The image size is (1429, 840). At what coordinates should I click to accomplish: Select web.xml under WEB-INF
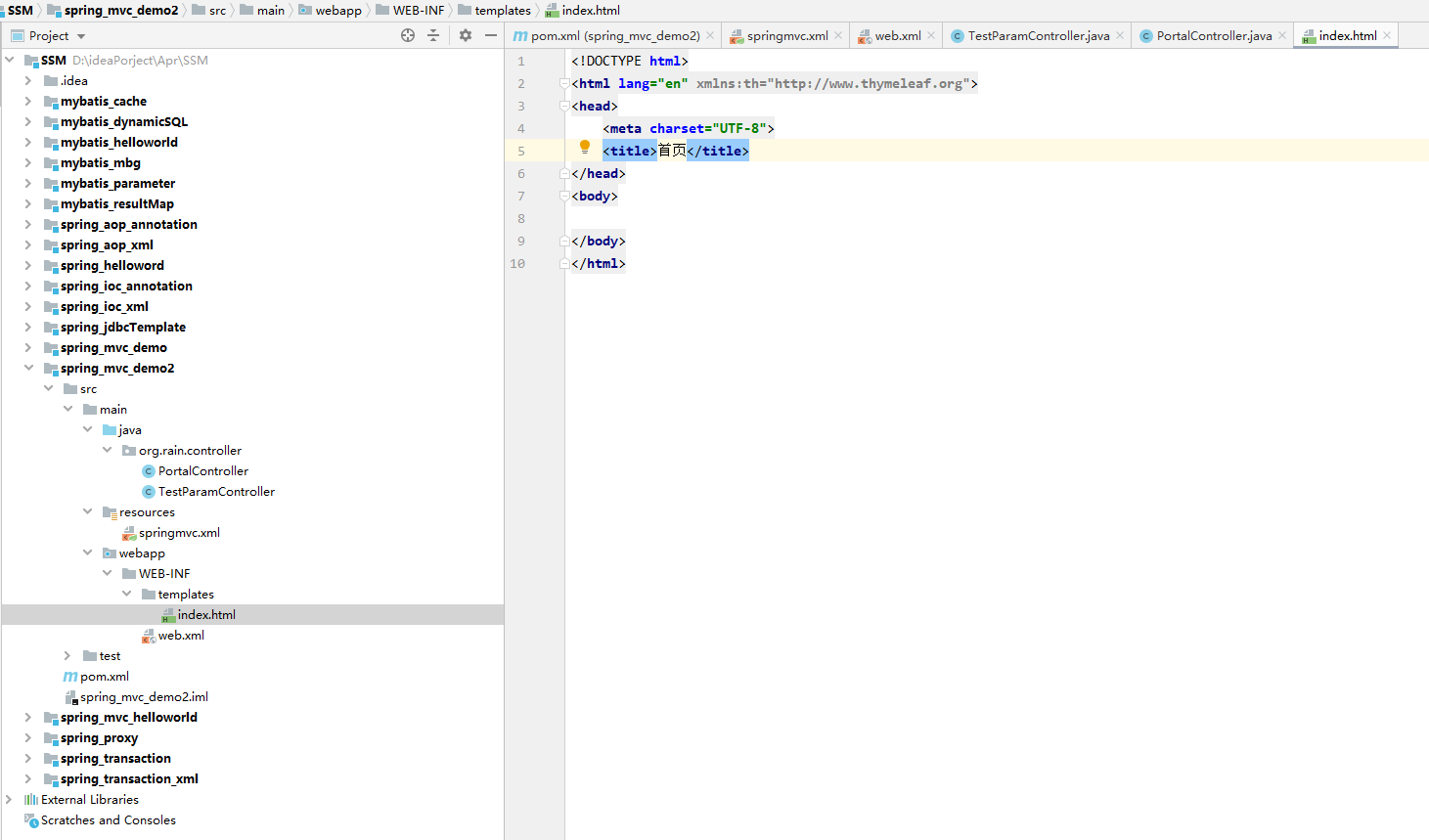[181, 635]
